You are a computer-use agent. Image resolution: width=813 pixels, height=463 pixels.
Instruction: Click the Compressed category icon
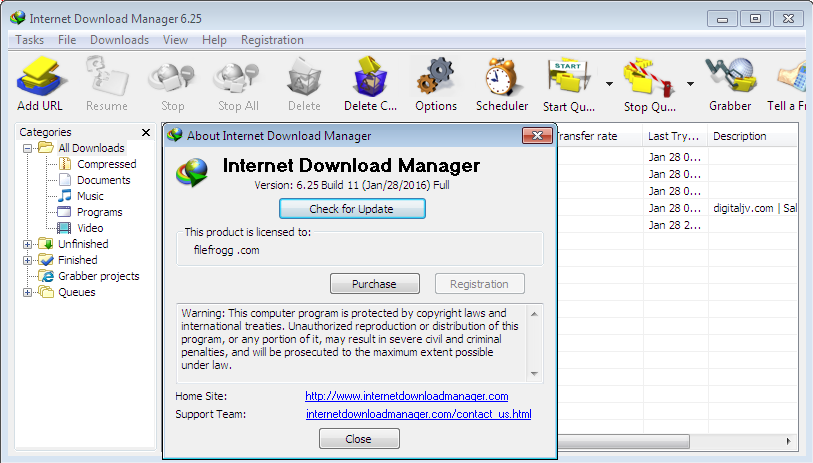[65, 164]
